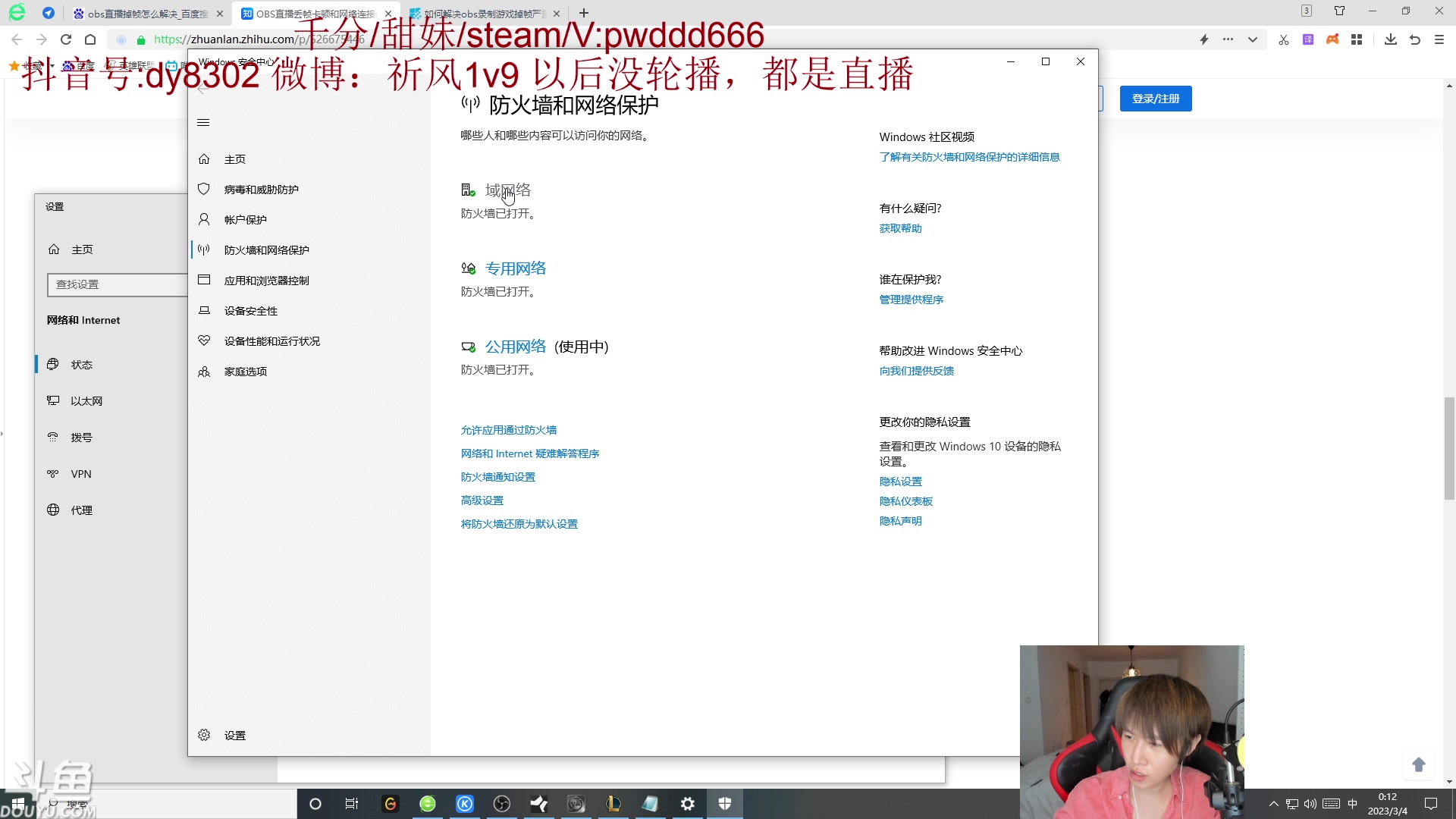Screen dimensions: 1456x819
Task: Open Windows Security from the taskbar
Action: [725, 804]
